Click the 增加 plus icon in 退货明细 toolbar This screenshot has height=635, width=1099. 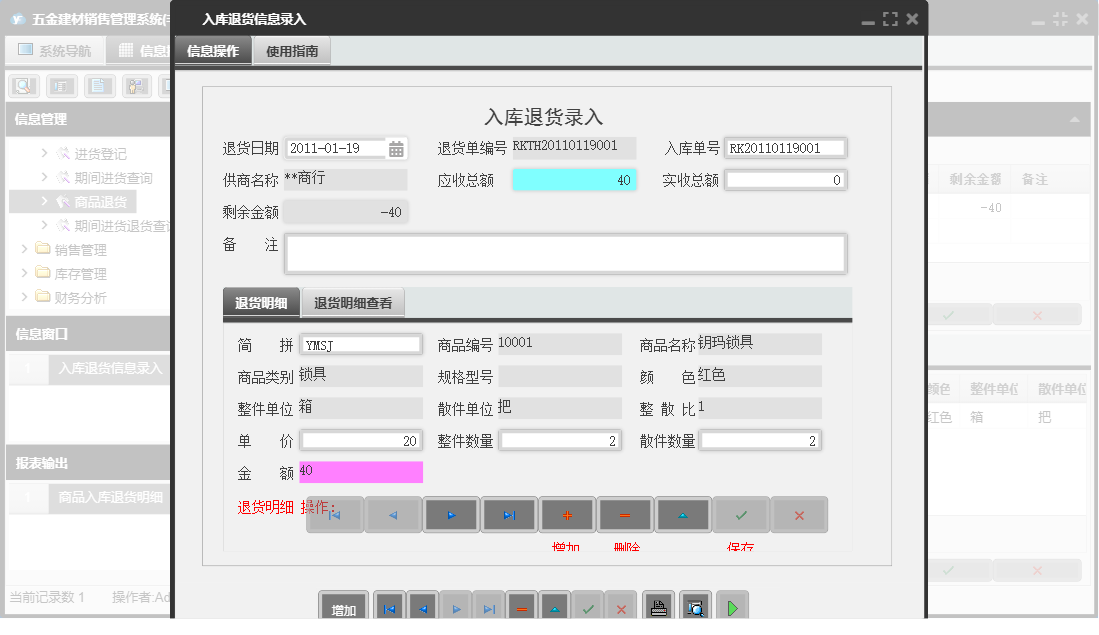click(567, 514)
